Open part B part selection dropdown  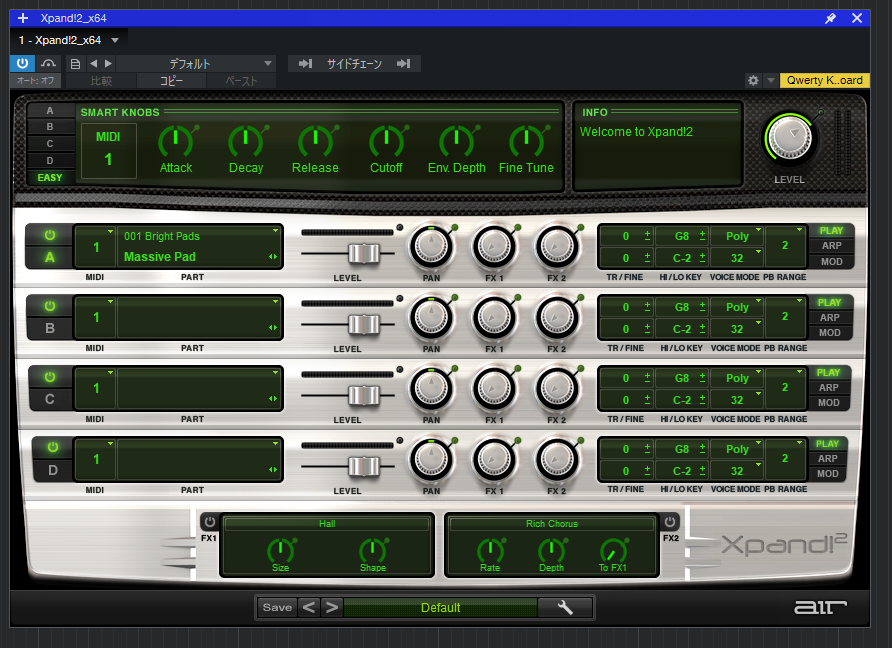200,317
